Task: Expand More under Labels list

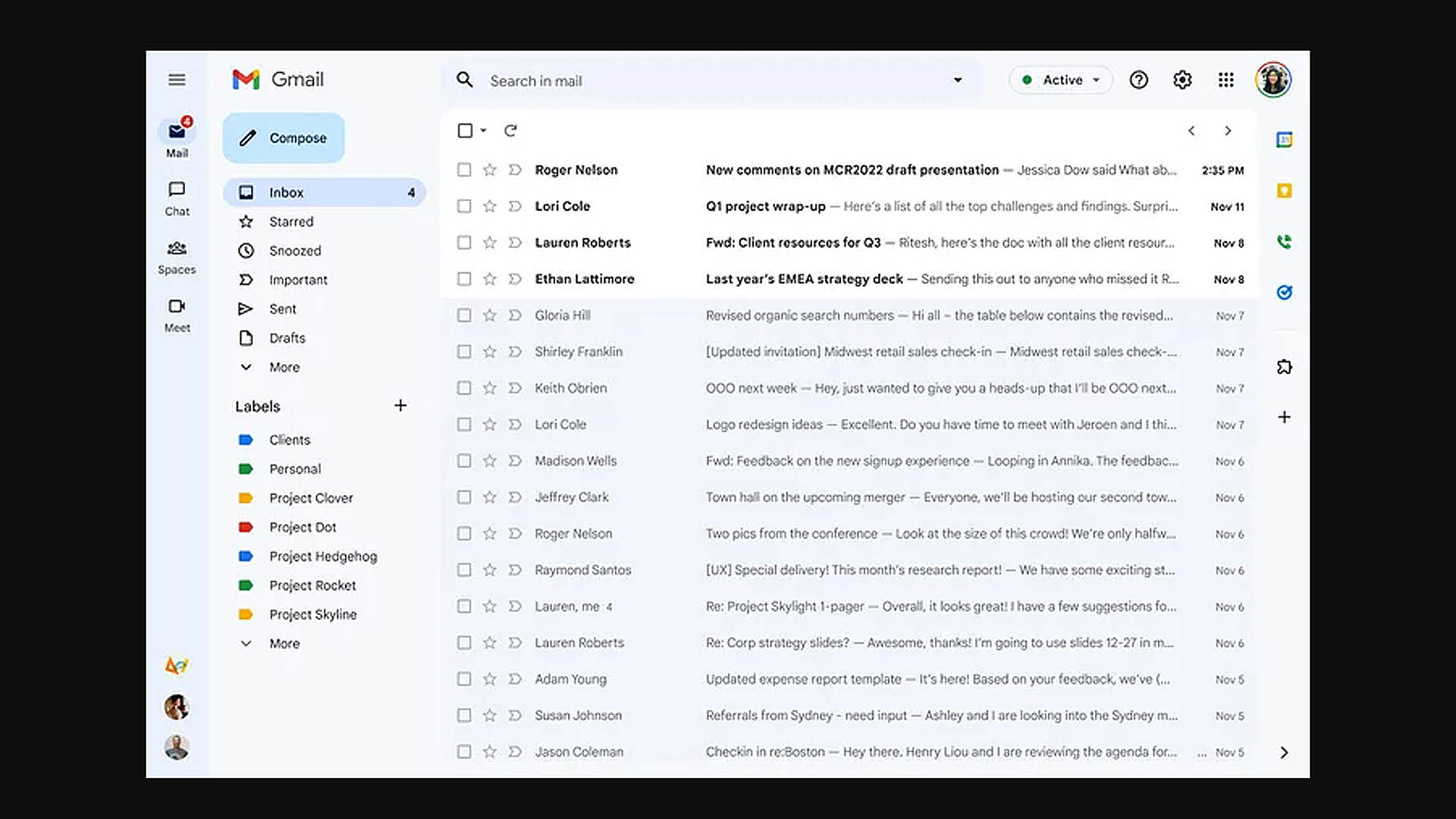Action: pos(284,643)
